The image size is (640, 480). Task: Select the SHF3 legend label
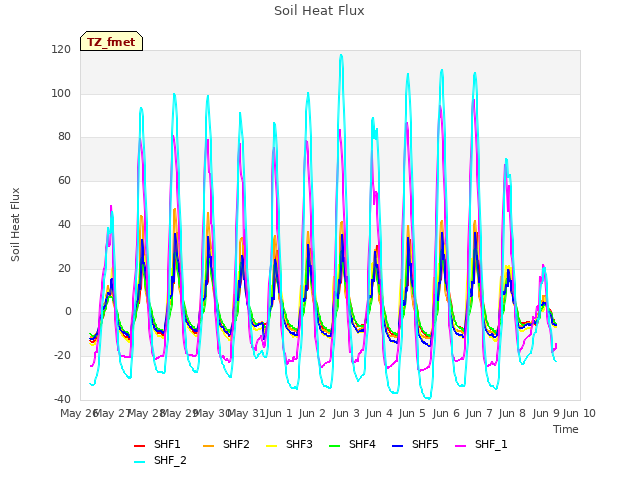[x=299, y=444]
